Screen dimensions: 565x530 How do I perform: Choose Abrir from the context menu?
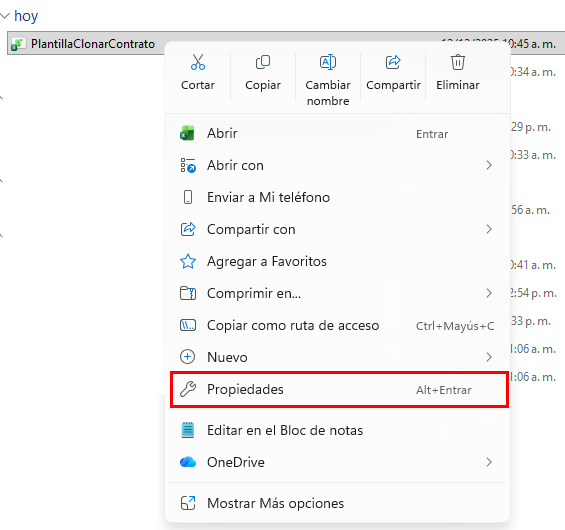337,133
